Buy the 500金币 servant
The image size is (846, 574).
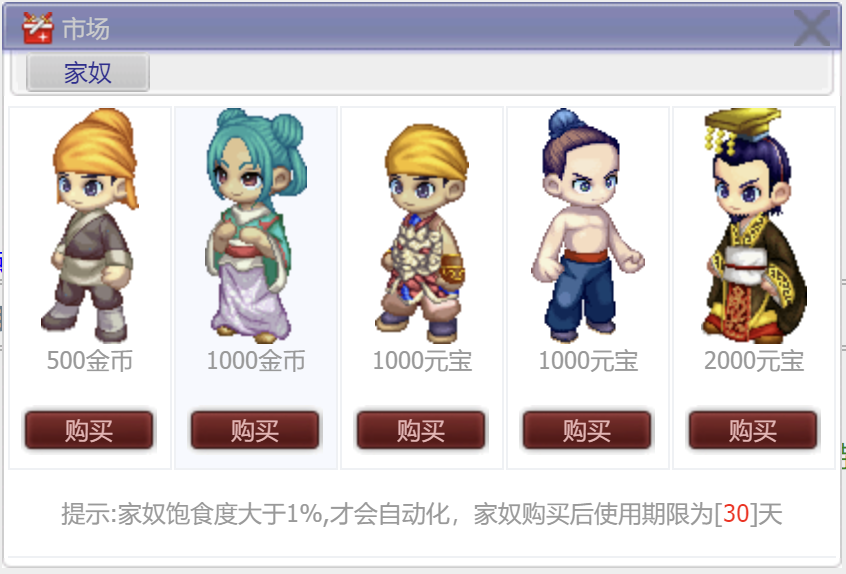[89, 430]
